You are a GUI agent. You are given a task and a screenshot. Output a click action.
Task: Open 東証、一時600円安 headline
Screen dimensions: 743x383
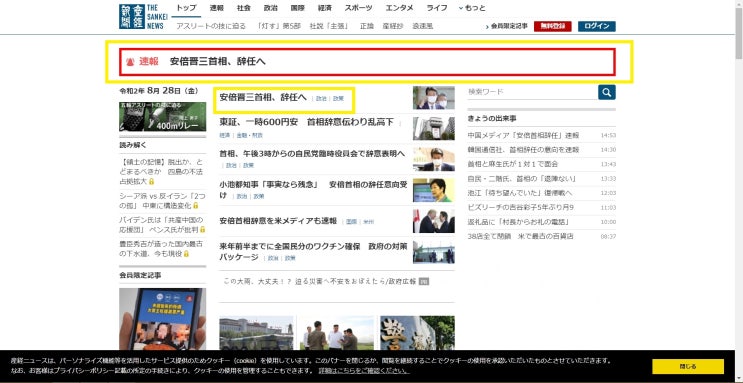coord(307,122)
